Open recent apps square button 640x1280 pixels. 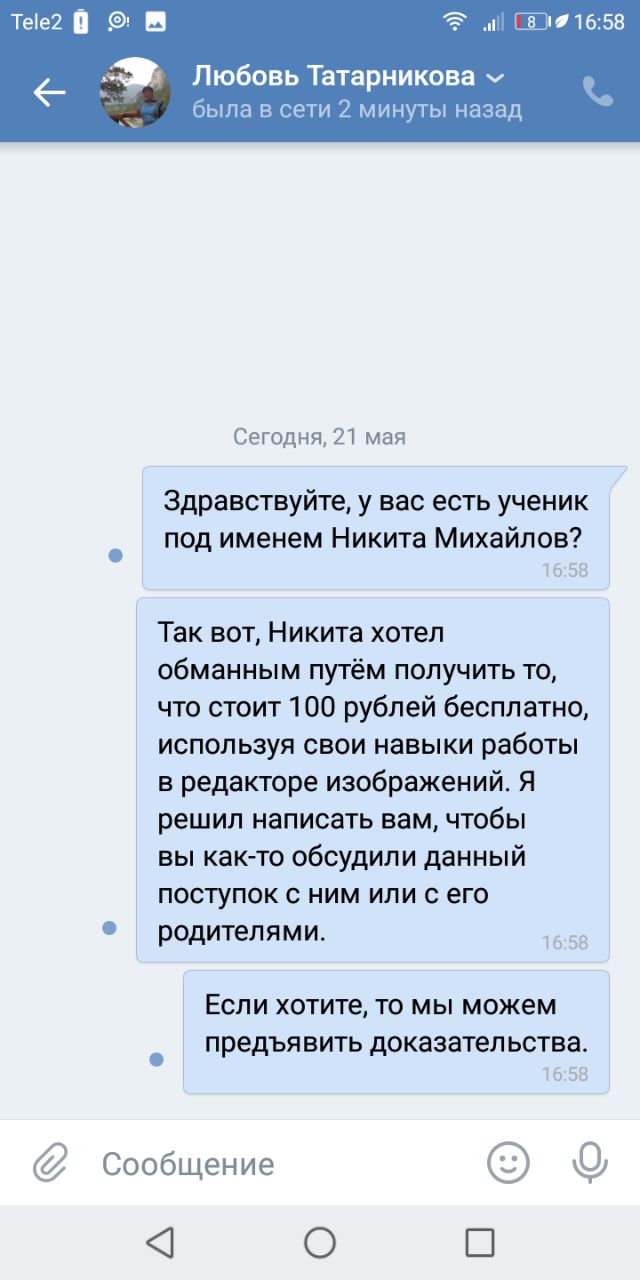(x=480, y=1242)
